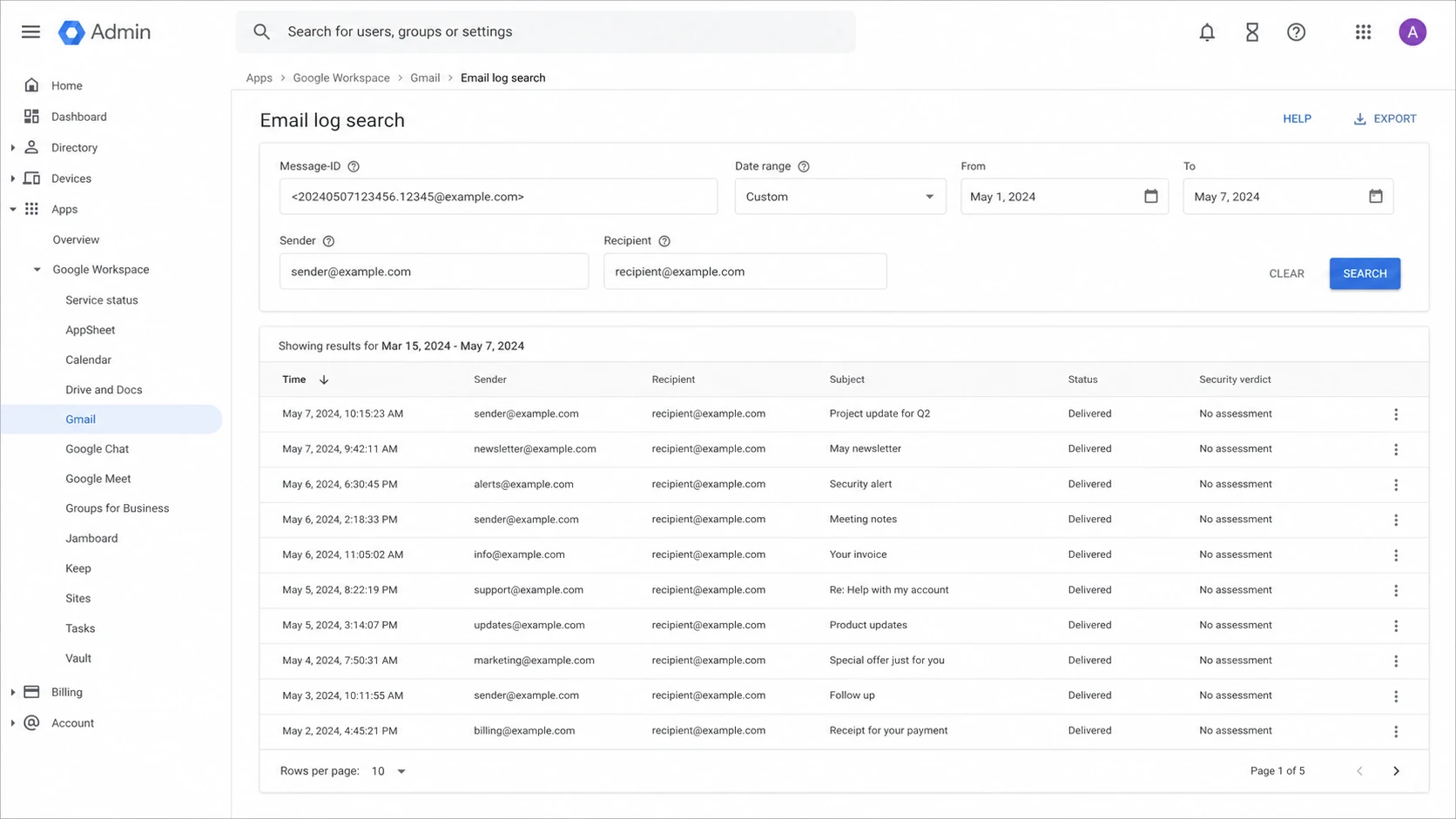
Task: Click the SEARCH button
Action: coord(1365,273)
